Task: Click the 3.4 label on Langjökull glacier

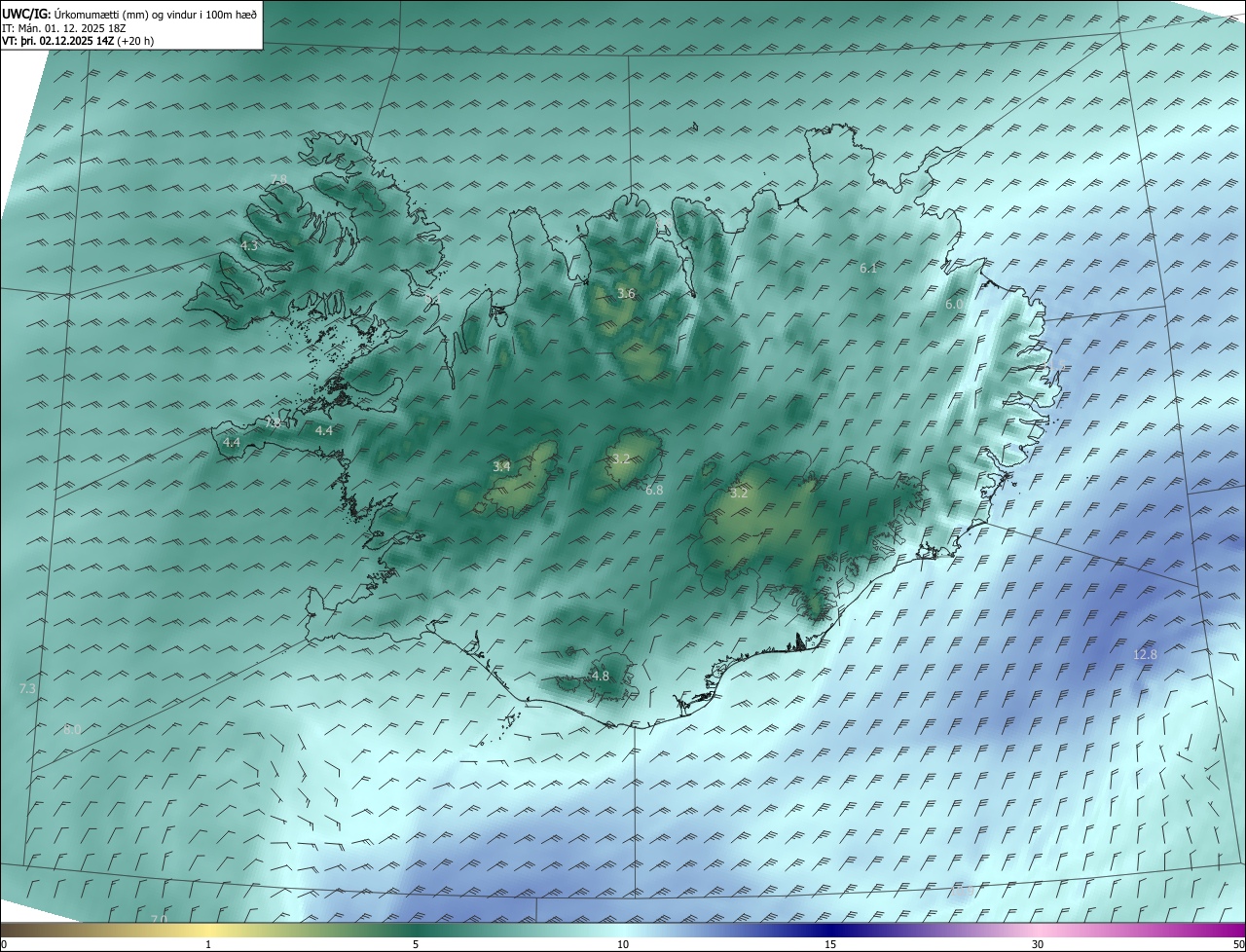Action: 501,467
